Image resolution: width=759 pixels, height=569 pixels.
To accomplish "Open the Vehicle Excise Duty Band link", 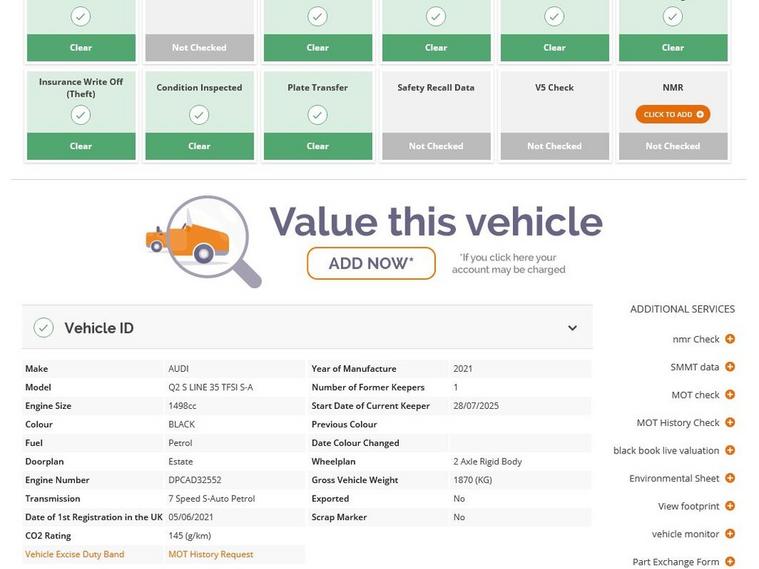I will coord(75,554).
